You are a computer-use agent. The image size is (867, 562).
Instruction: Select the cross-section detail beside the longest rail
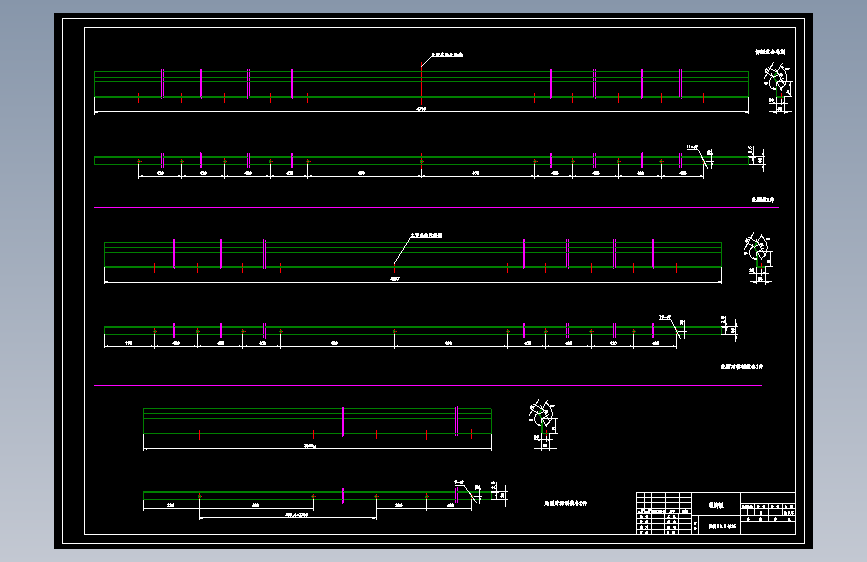point(779,88)
